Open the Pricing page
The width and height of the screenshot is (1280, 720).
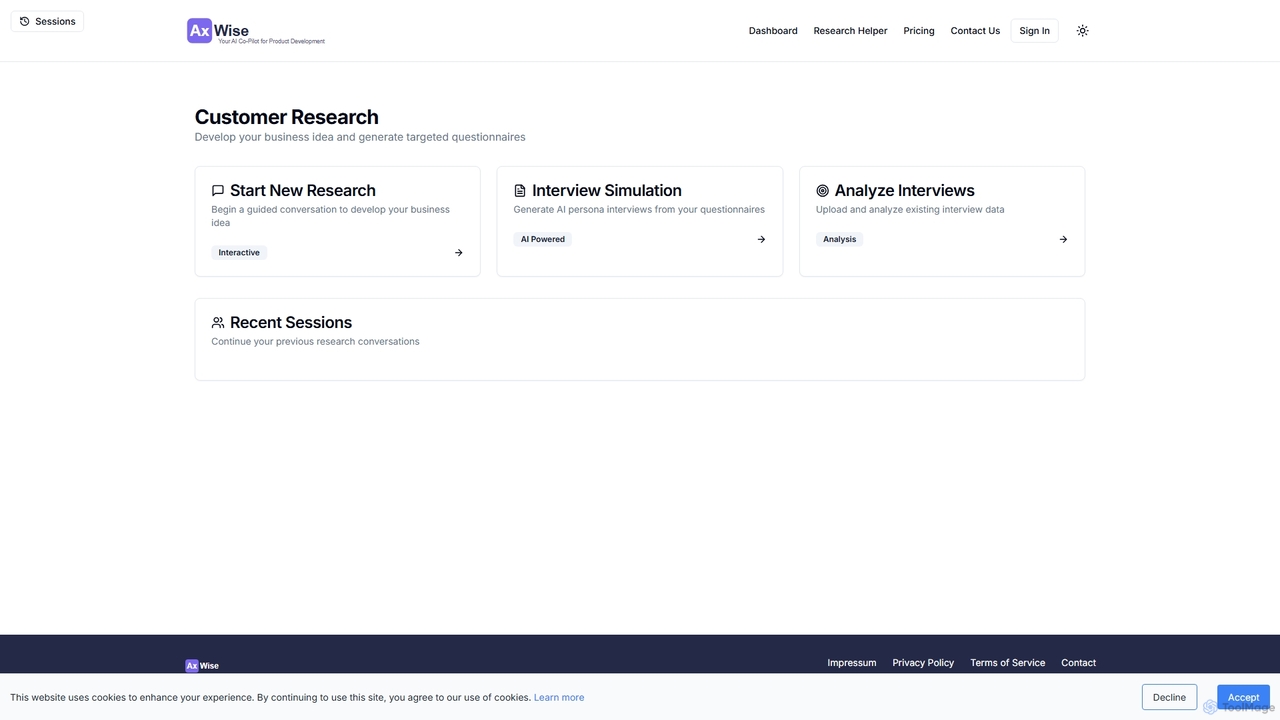[919, 31]
